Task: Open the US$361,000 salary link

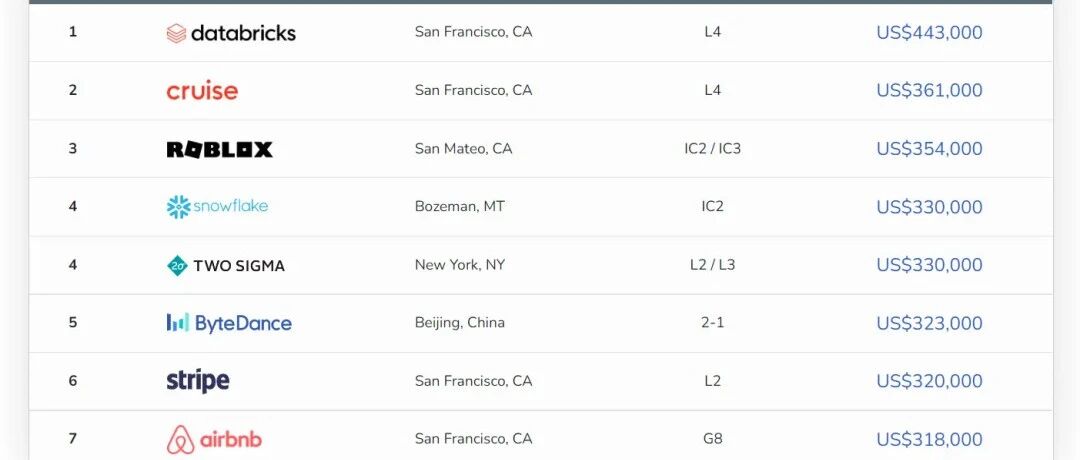Action: pos(929,90)
